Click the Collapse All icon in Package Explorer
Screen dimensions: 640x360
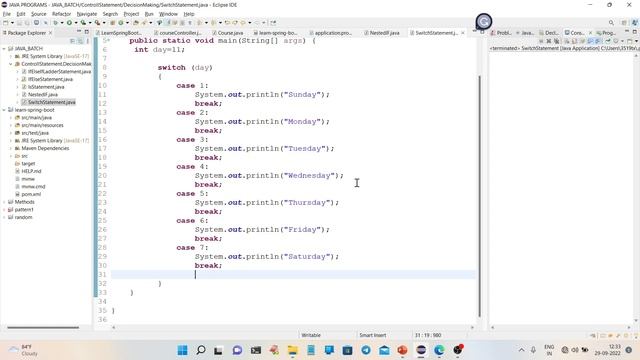tap(72, 41)
